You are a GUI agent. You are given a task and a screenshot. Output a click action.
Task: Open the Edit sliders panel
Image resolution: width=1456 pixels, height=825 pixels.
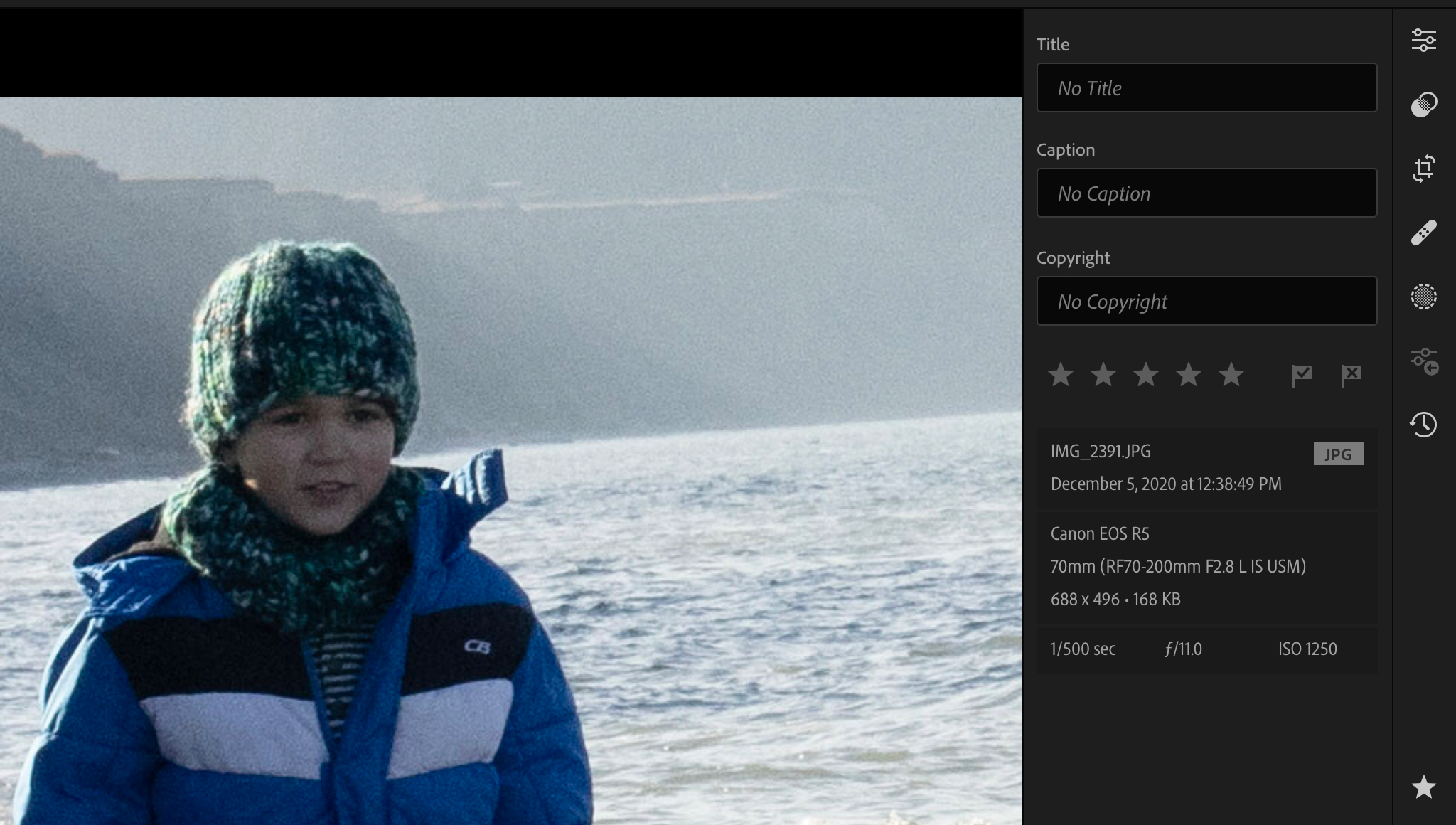tap(1423, 41)
